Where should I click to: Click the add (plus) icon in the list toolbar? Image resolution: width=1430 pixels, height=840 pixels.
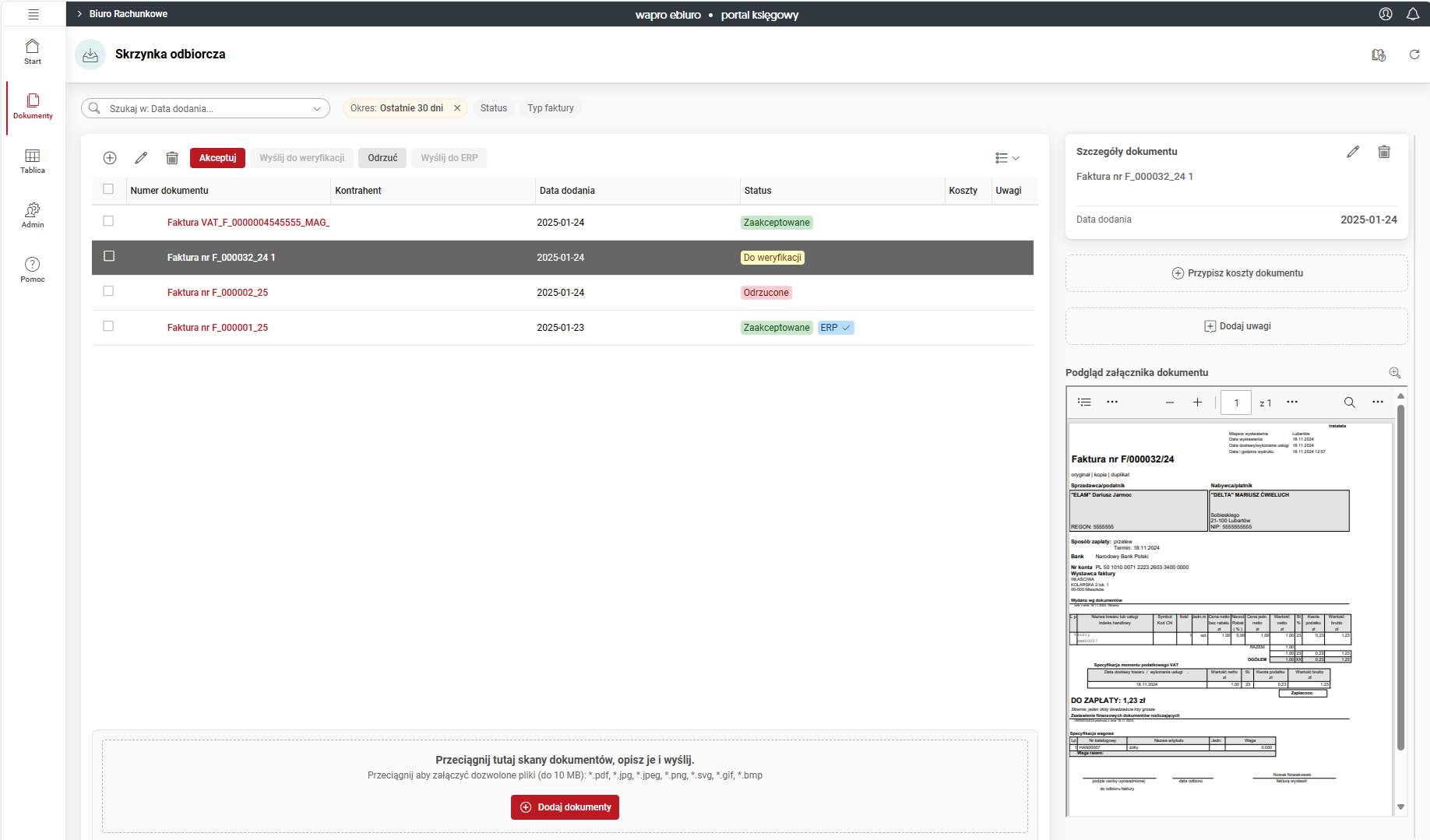[110, 158]
